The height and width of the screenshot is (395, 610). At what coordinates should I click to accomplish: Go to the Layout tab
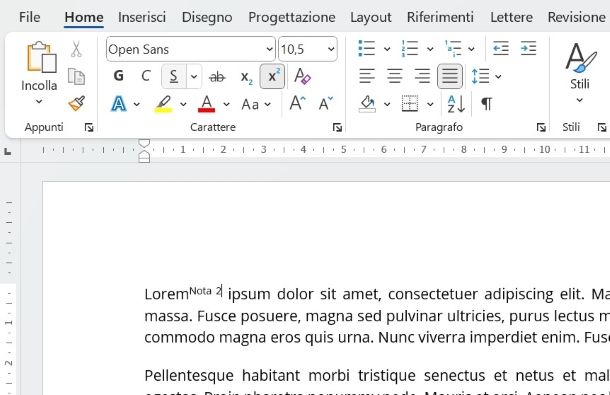[x=371, y=17]
